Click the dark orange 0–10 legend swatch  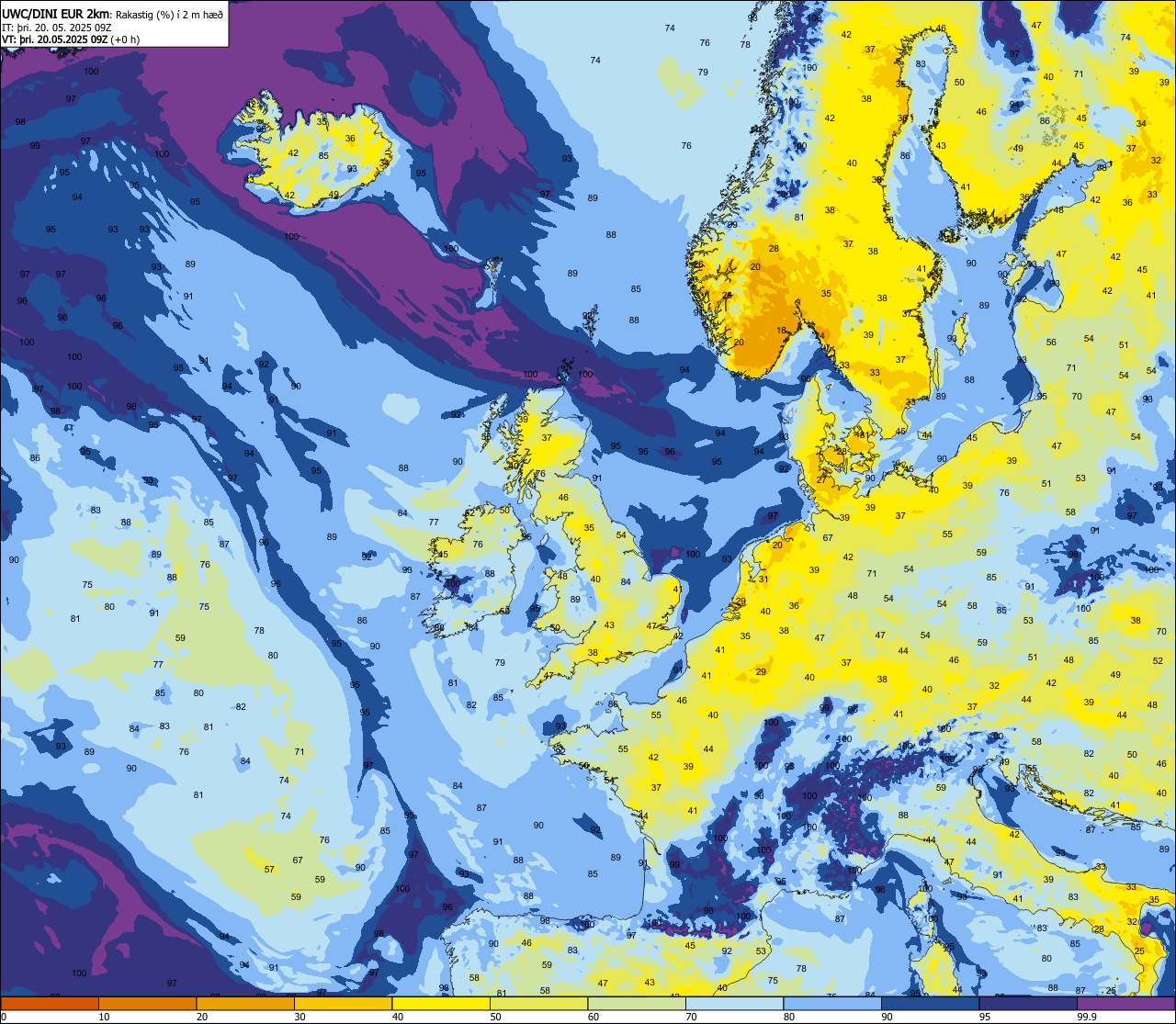coord(50,1003)
